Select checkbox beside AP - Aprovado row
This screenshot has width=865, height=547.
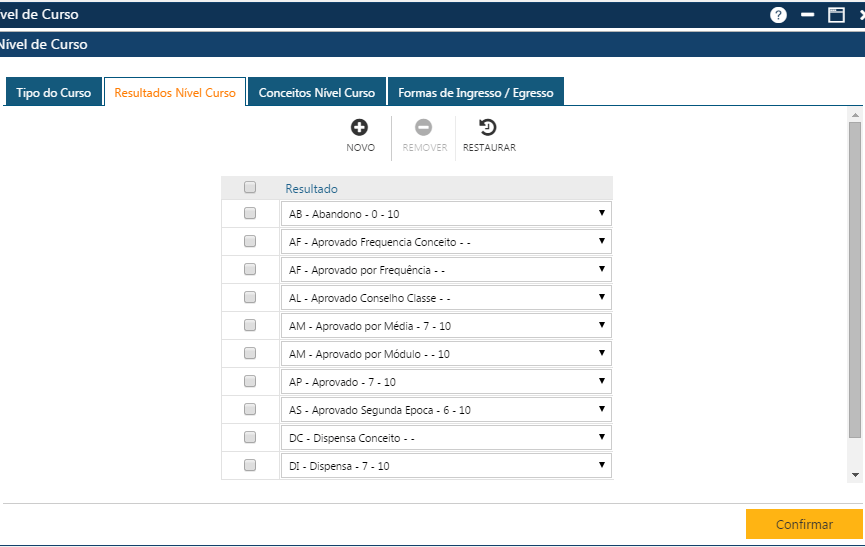click(250, 382)
